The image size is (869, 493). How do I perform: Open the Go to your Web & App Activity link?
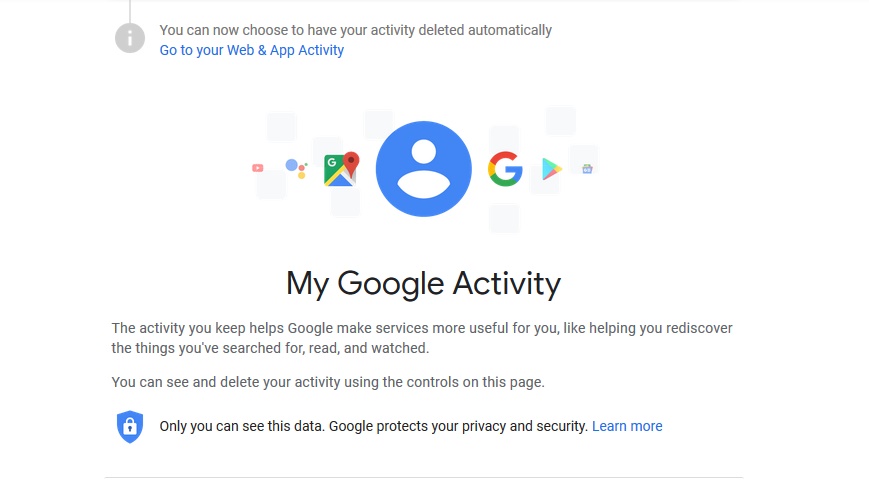click(x=252, y=50)
